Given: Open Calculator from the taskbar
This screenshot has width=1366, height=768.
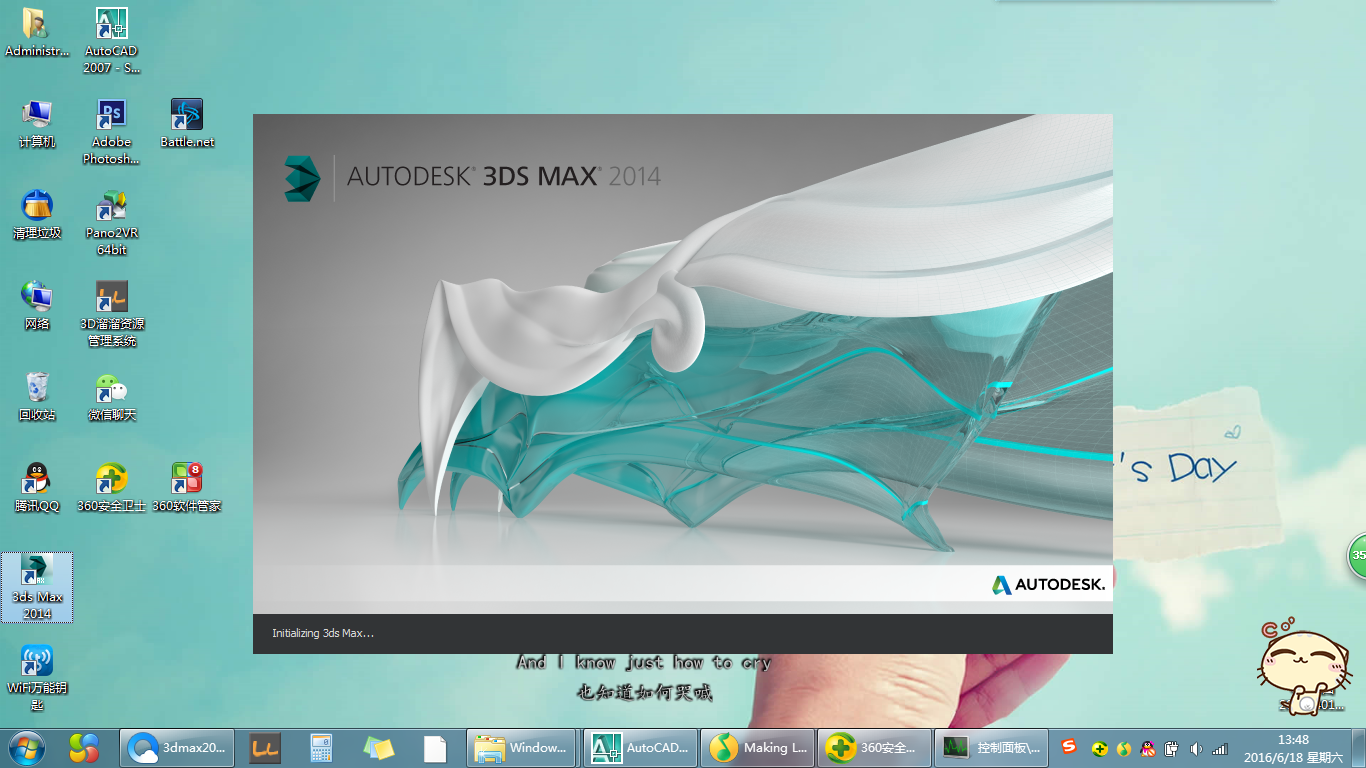Looking at the screenshot, I should tap(321, 747).
